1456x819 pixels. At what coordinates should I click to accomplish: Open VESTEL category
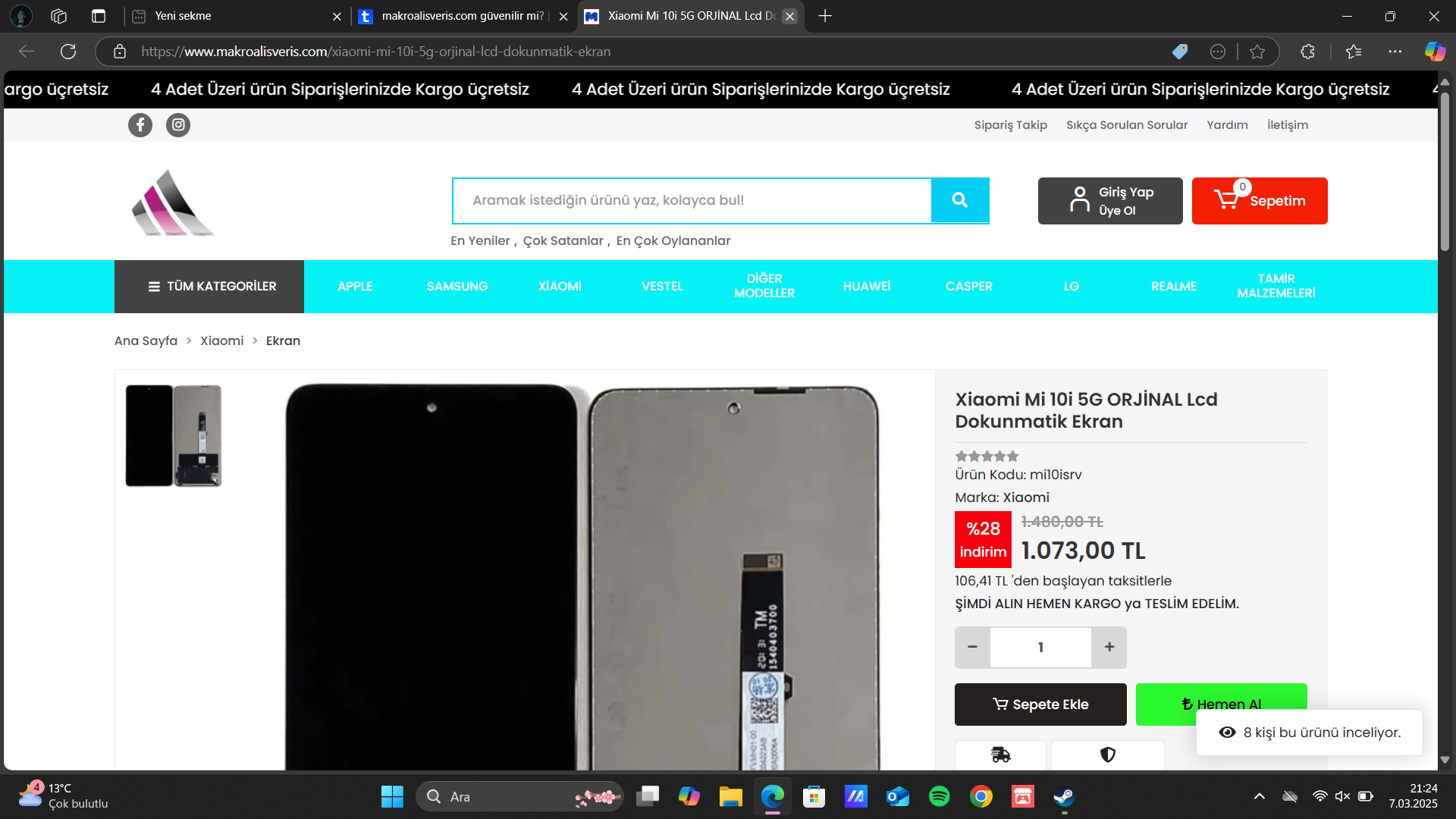[x=662, y=287]
